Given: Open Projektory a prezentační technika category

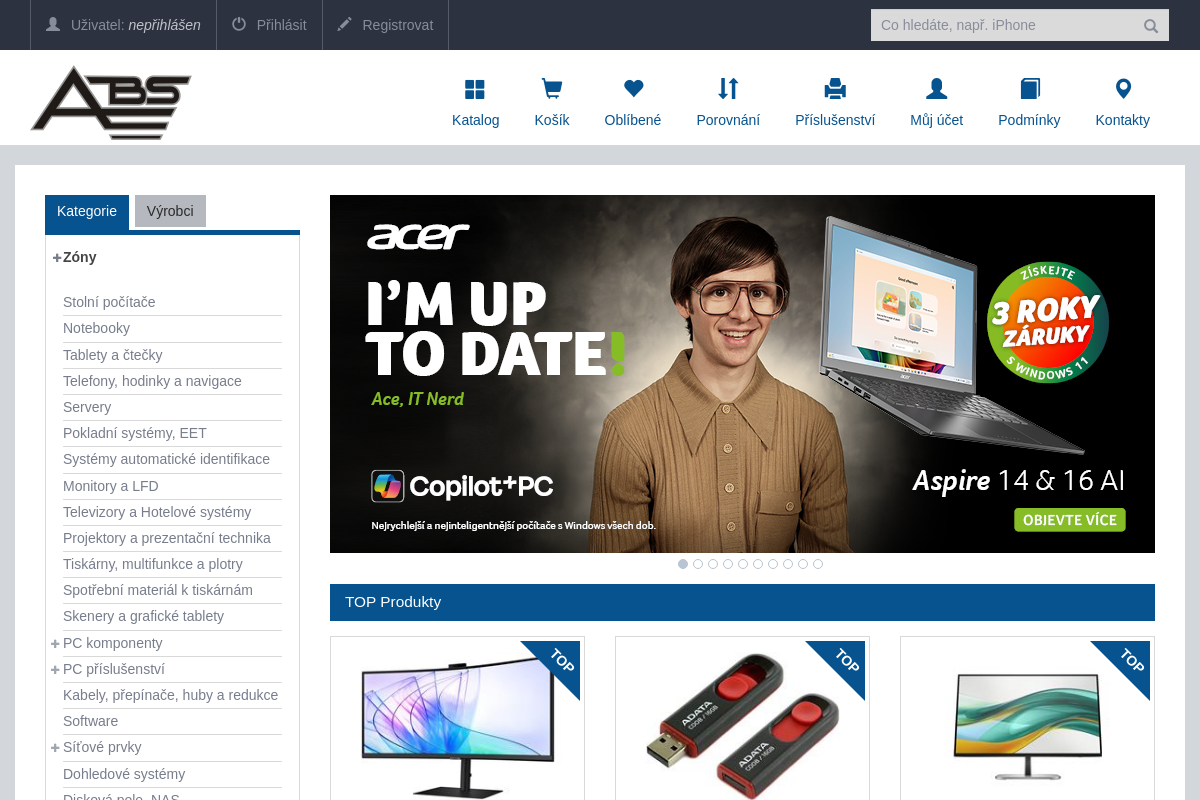Looking at the screenshot, I should pos(167,538).
